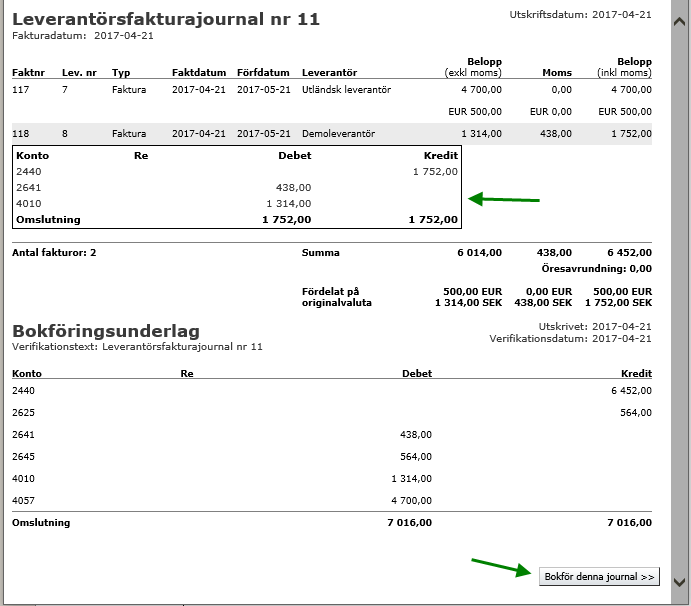The height and width of the screenshot is (606, 691).
Task: Click the Bokföringsunderlag heading
Action: click(x=105, y=331)
